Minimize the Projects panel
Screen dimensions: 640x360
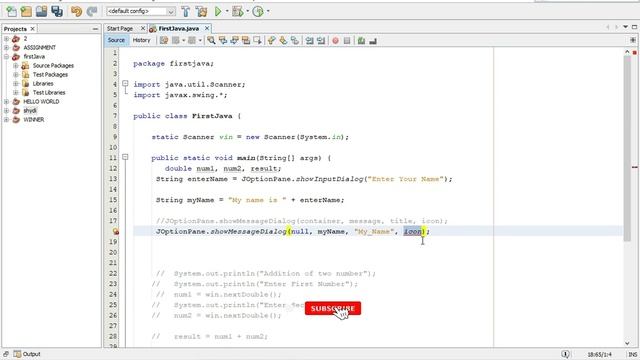pos(95,29)
